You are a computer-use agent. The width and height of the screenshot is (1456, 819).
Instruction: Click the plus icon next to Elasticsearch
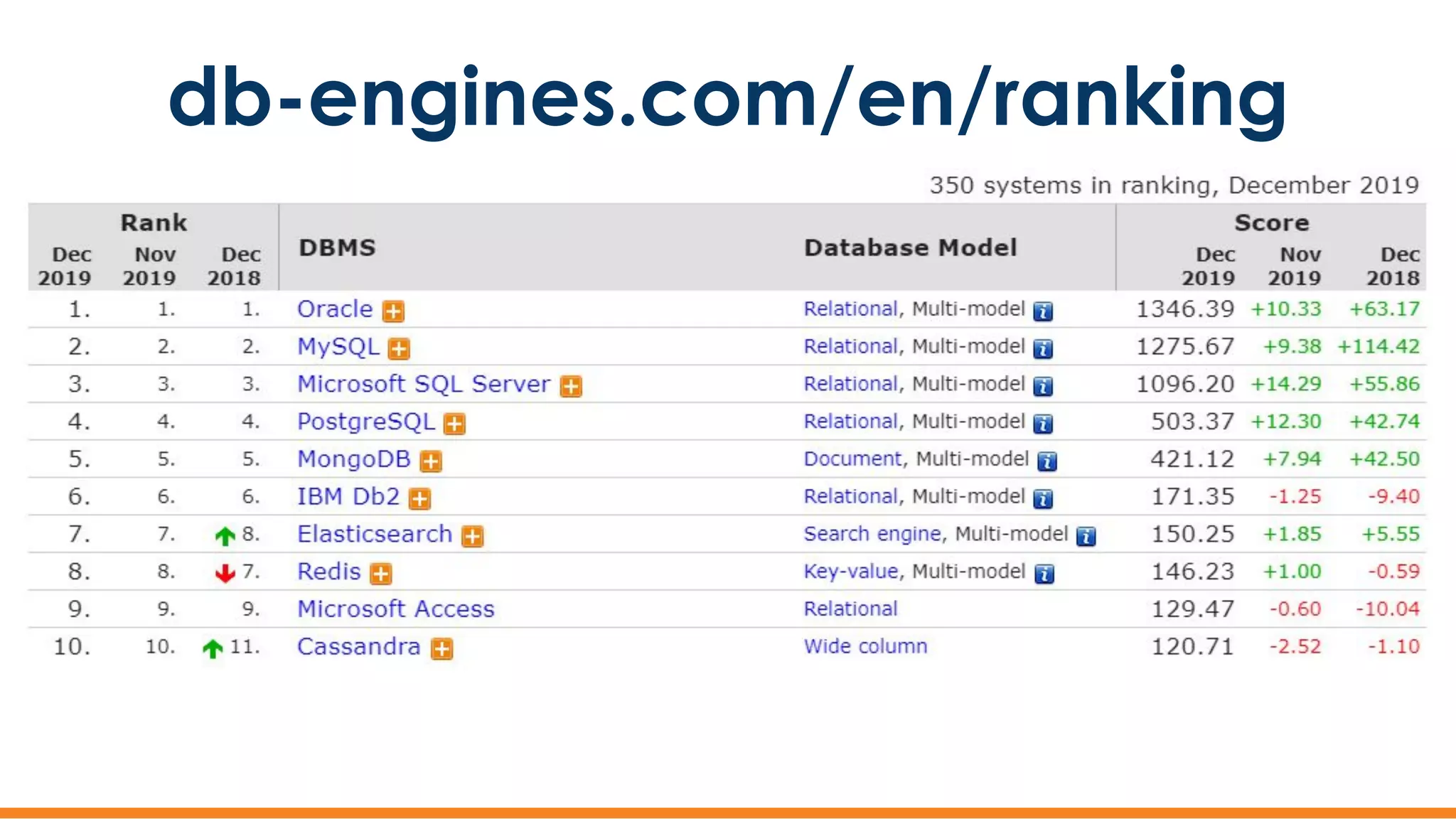[x=473, y=537]
